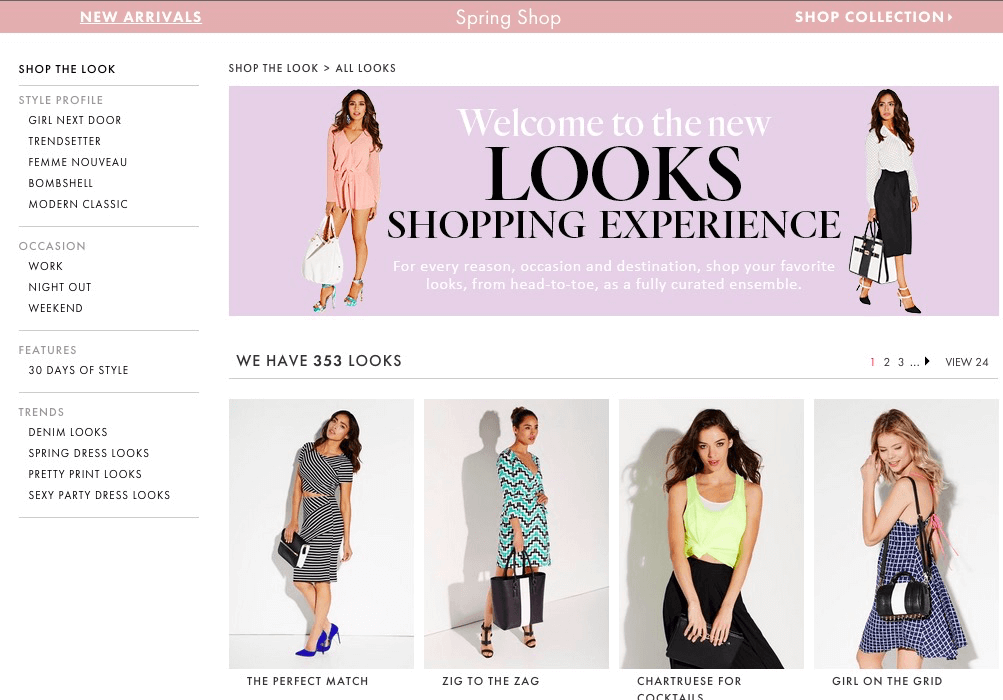The height and width of the screenshot is (700, 1003).
Task: Click All Looks breadcrumb
Action: [x=366, y=68]
